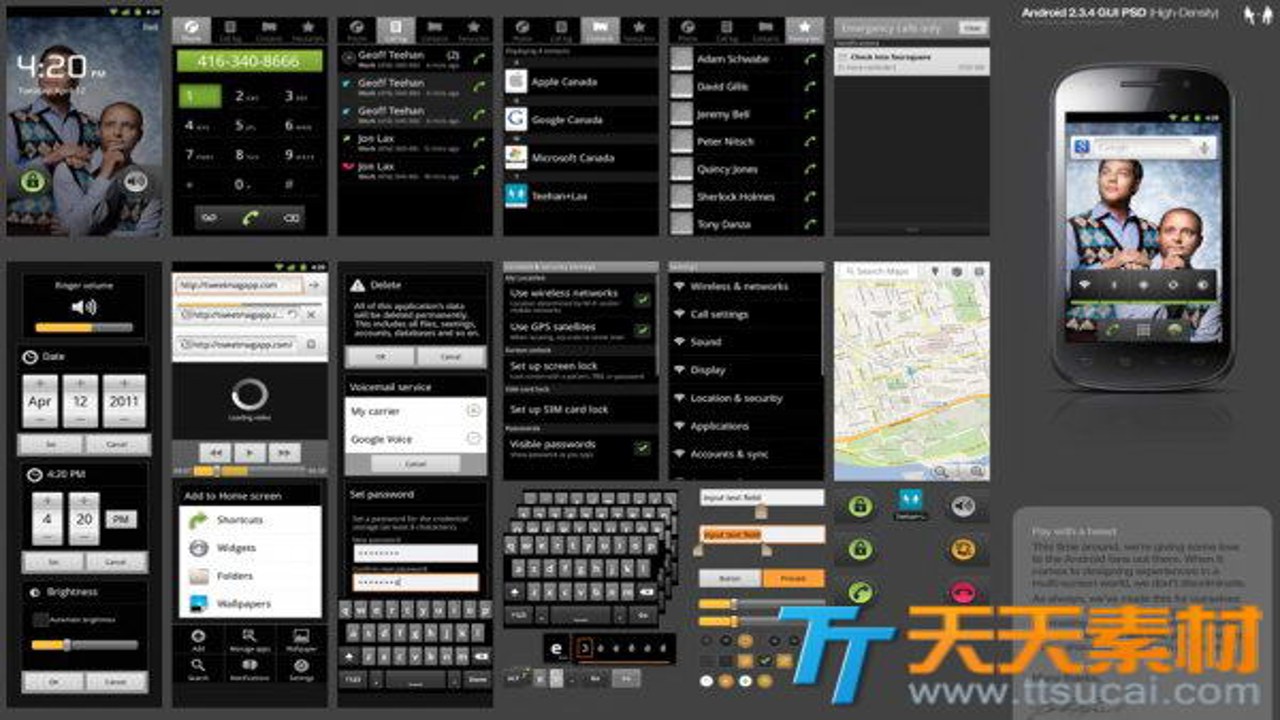Screen dimensions: 1280x720
Task: Click Clear in the notifications panel
Action: tap(972, 29)
